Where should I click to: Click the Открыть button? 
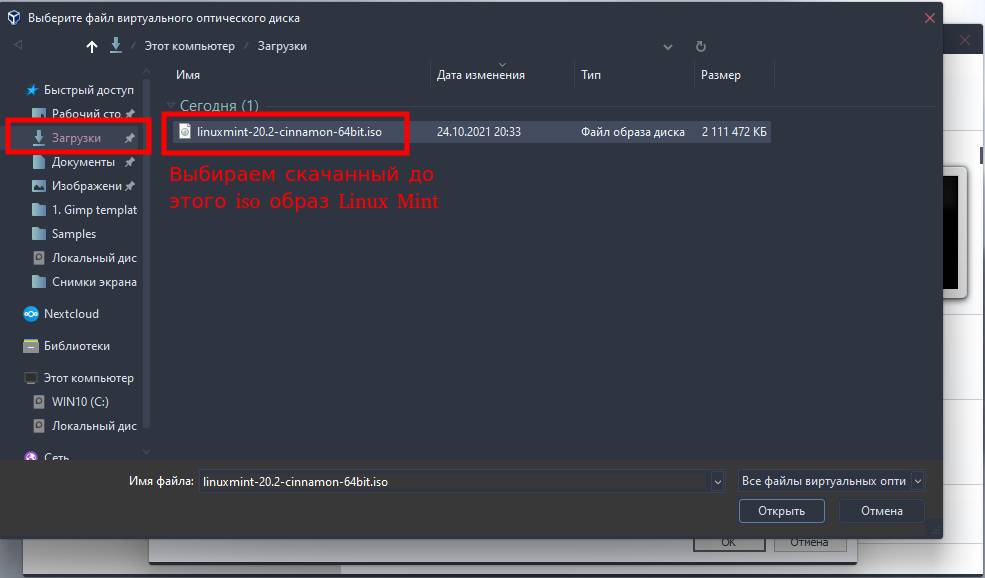point(781,511)
